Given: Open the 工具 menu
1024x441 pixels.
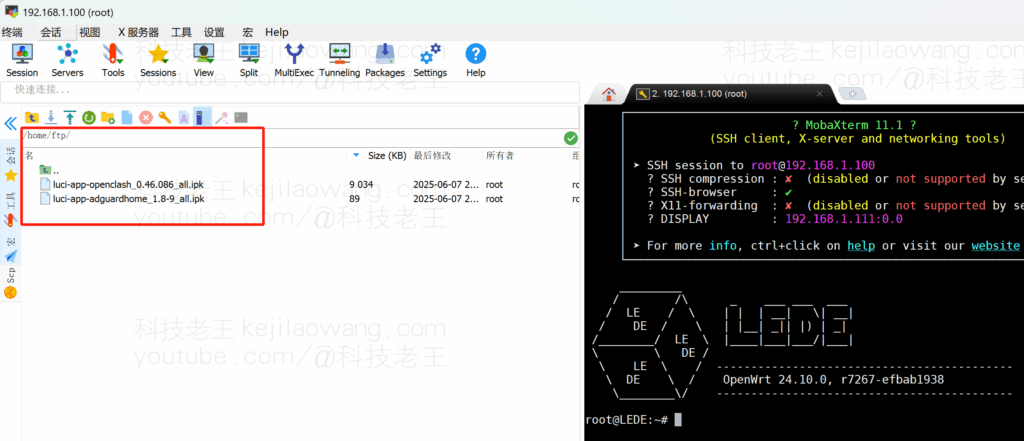Looking at the screenshot, I should coord(182,32).
